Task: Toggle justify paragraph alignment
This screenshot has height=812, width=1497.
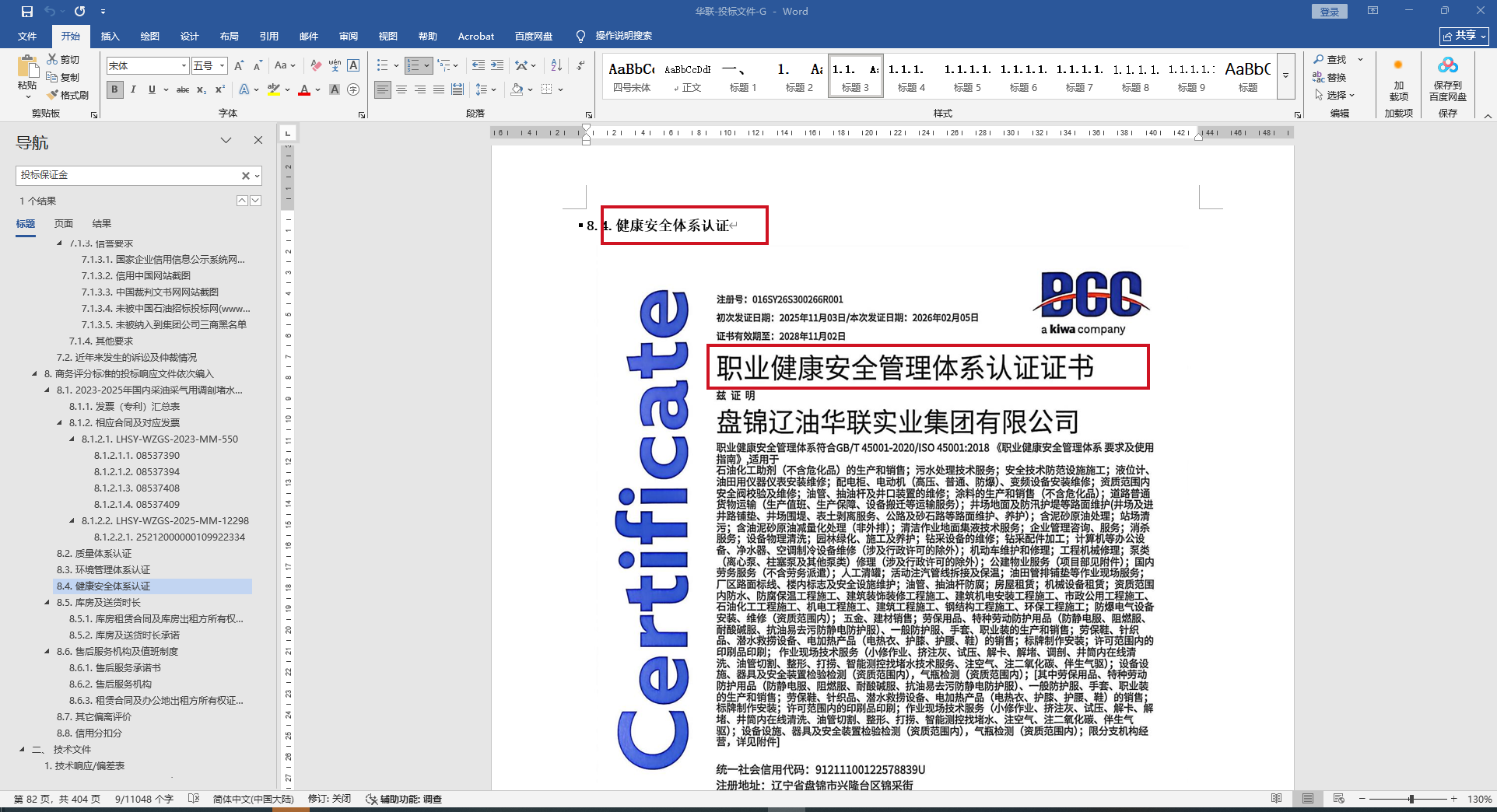Action: 439,89
